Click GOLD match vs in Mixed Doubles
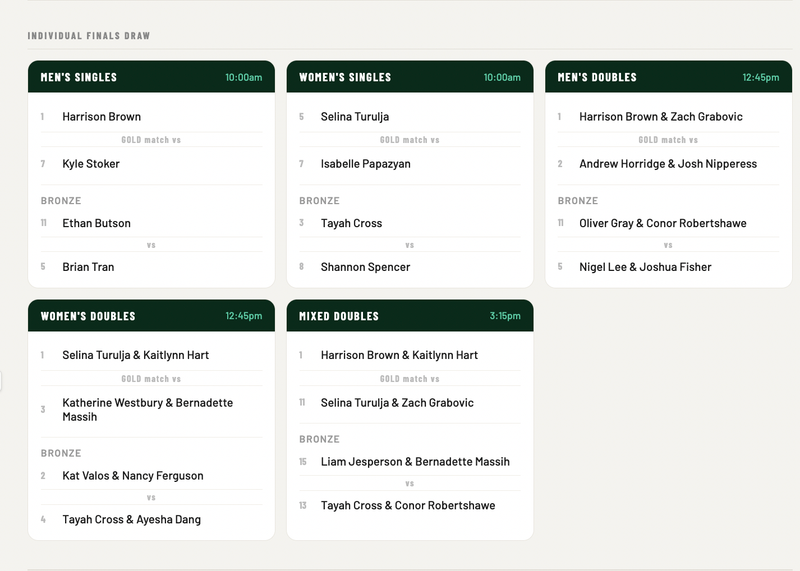The image size is (800, 571). (x=410, y=379)
